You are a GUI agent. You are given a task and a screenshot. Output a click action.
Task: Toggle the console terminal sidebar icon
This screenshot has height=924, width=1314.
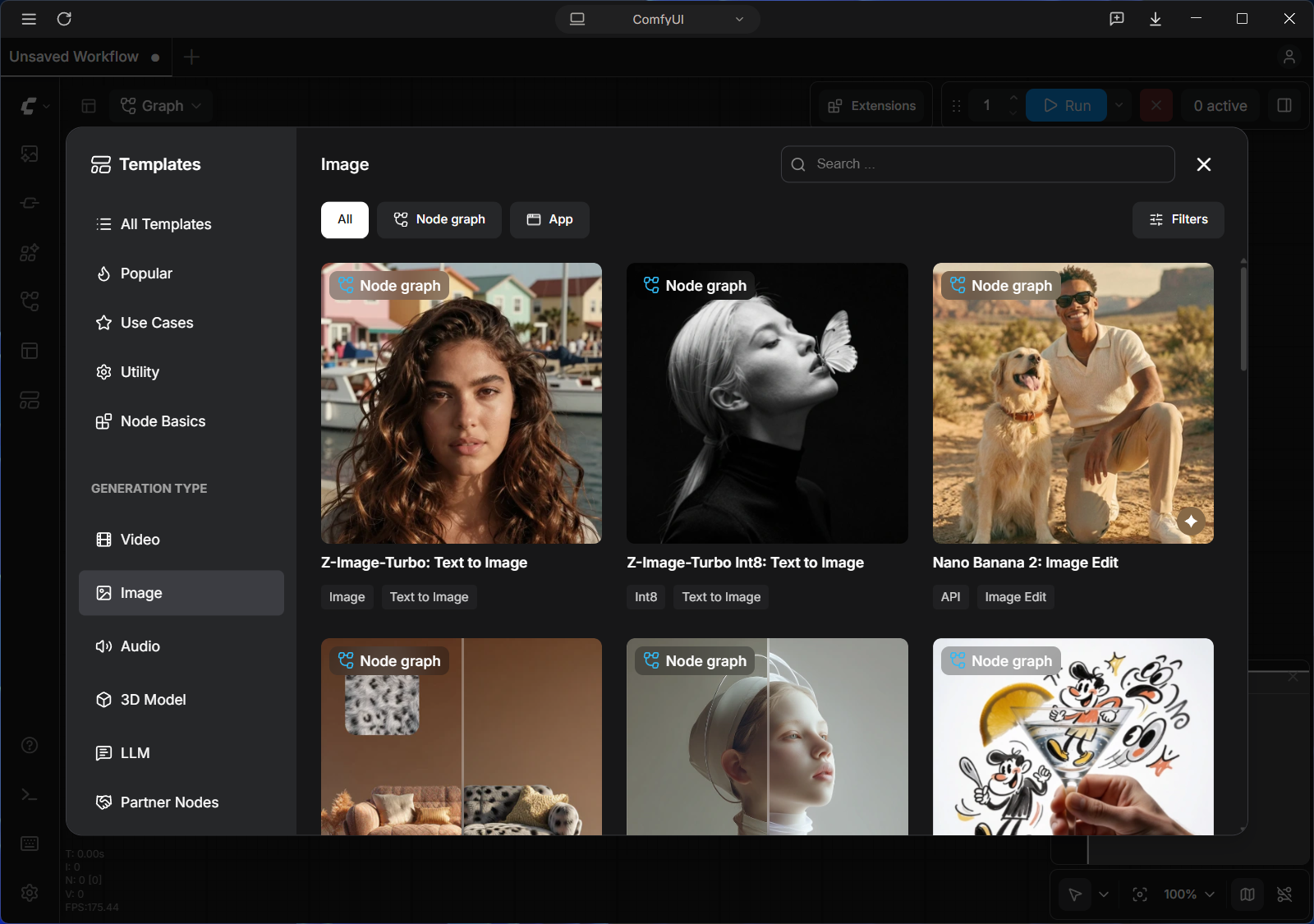tap(30, 794)
